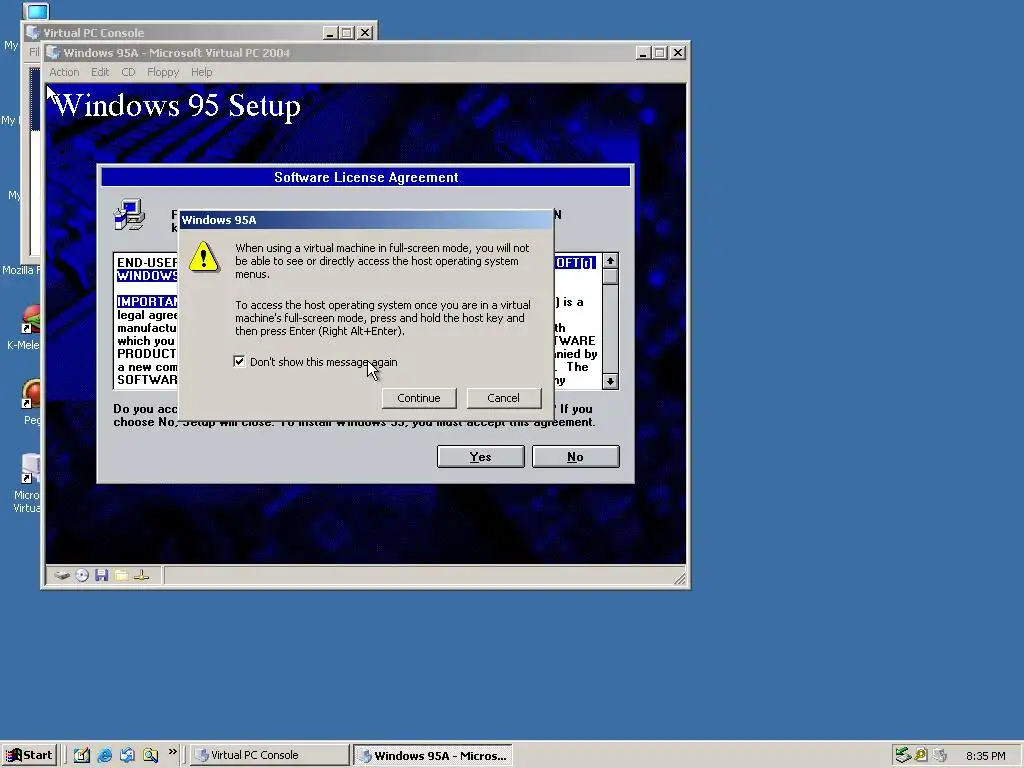This screenshot has width=1024, height=768.
Task: Click the "Software License Agreement" title bar
Action: (366, 177)
